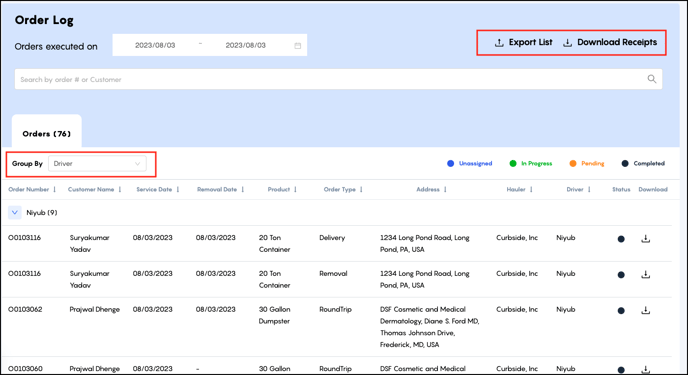Download receipt for order O0103060

(x=645, y=369)
